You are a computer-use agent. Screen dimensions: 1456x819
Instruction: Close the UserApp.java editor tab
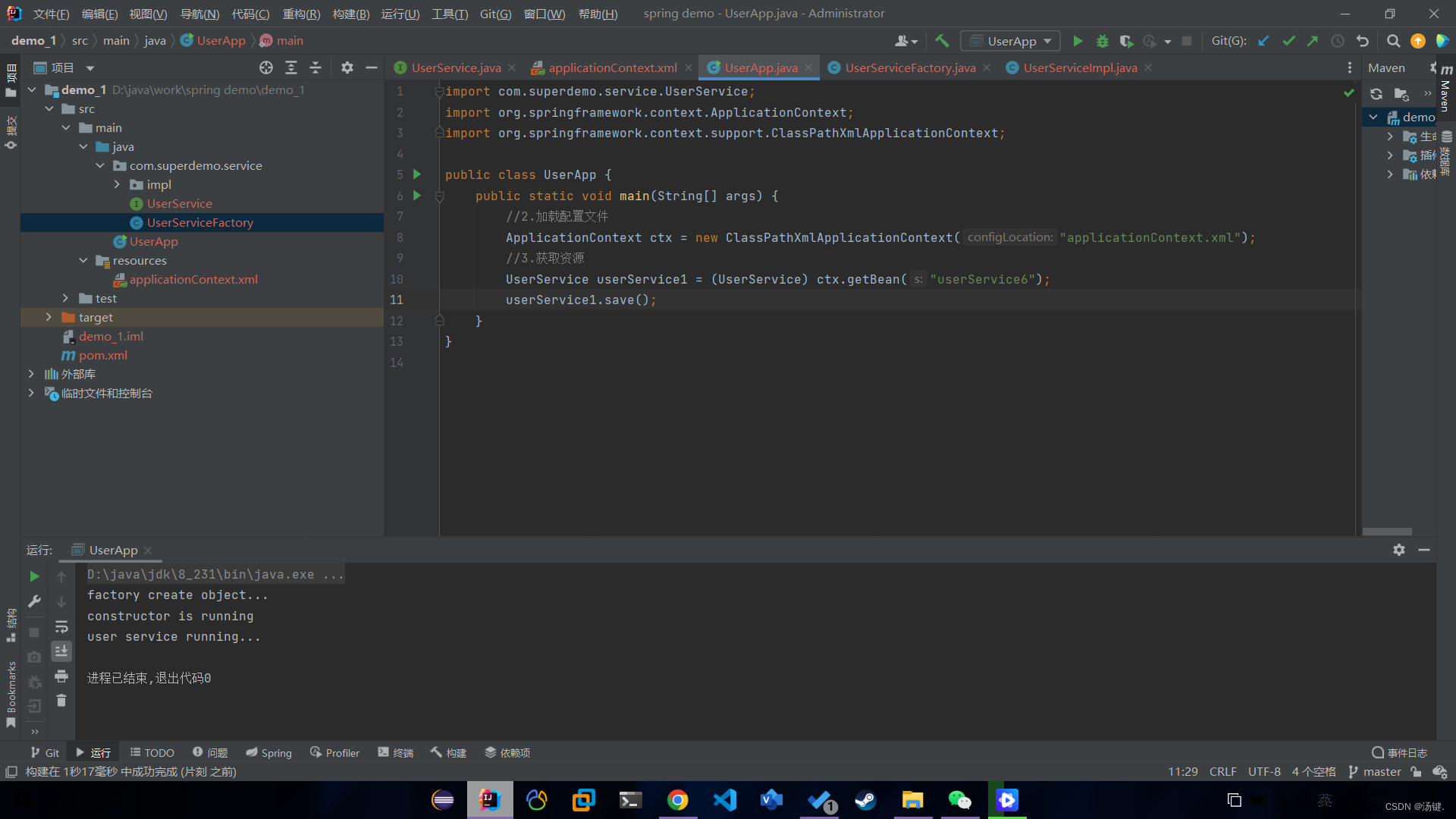808,67
